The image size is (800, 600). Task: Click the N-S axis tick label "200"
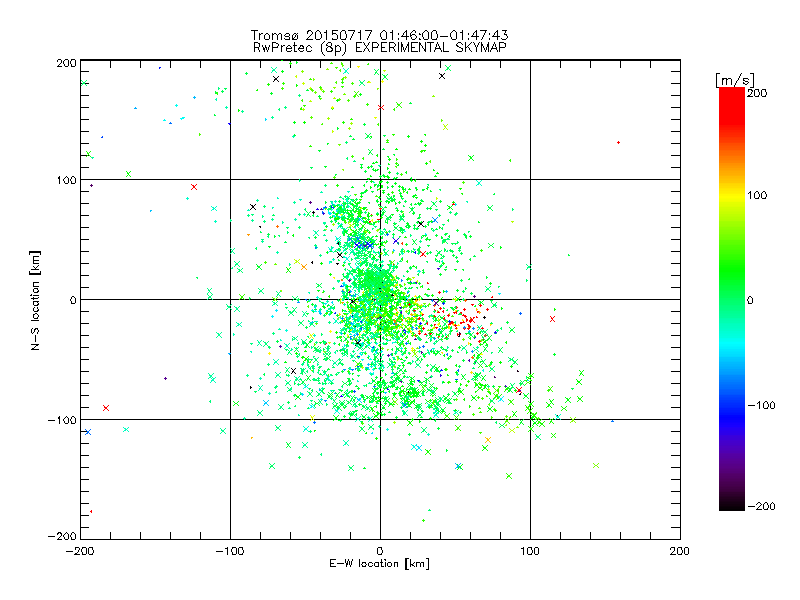(67, 63)
